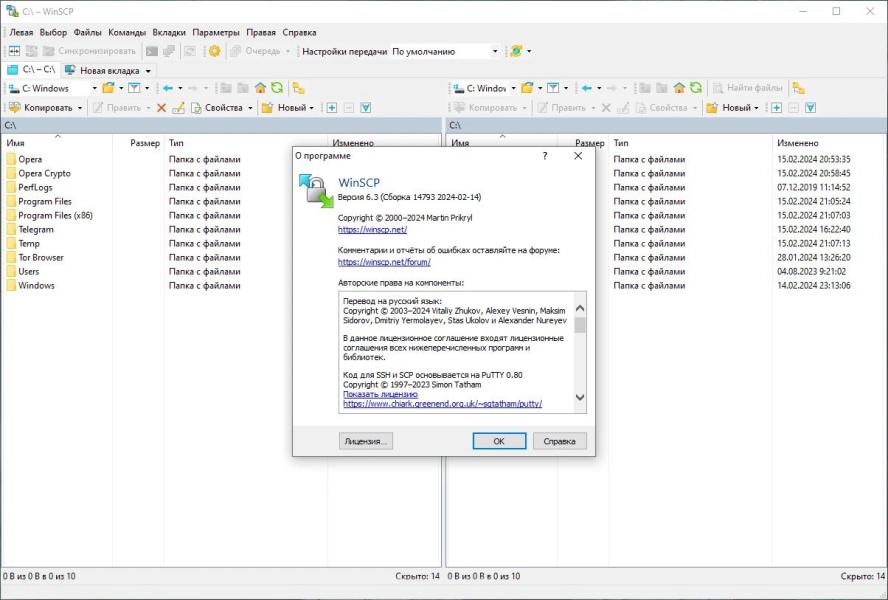Expand the Копировать dropdown arrow in left panel
This screenshot has height=600, width=888.
pos(80,108)
